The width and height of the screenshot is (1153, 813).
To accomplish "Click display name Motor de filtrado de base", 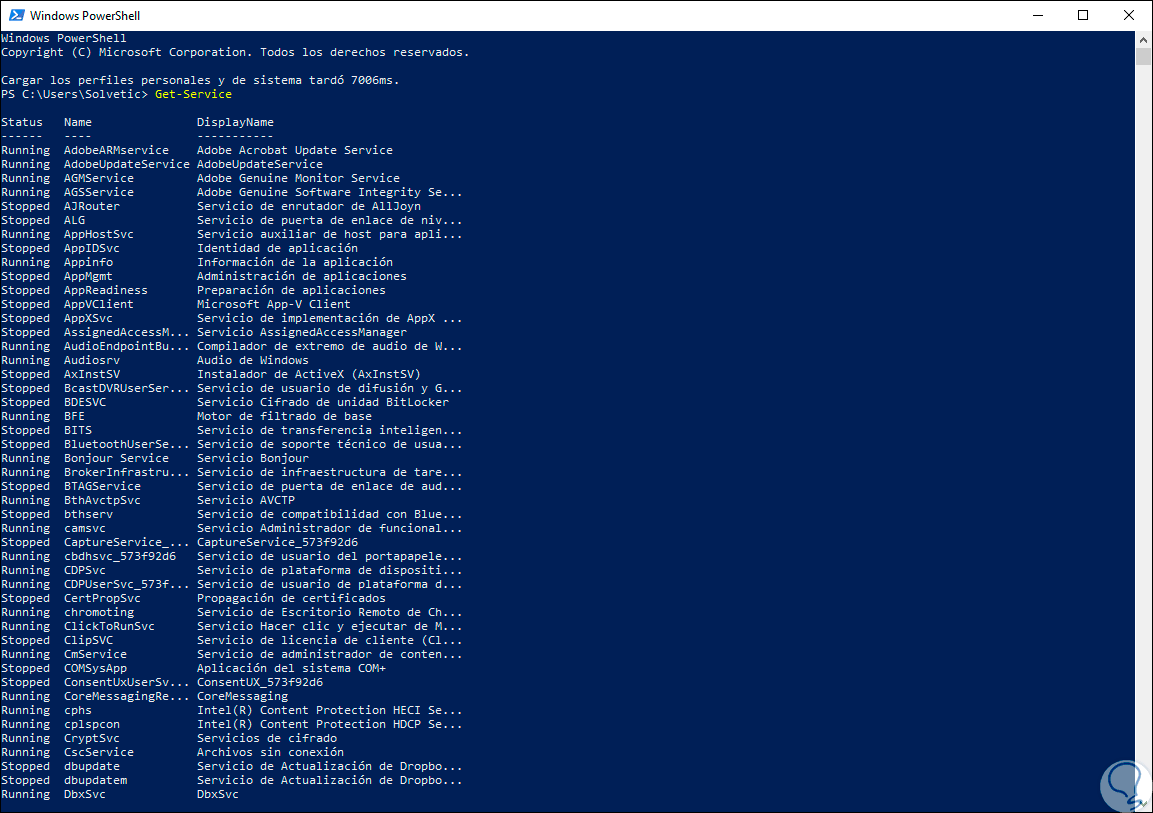I will 285,416.
